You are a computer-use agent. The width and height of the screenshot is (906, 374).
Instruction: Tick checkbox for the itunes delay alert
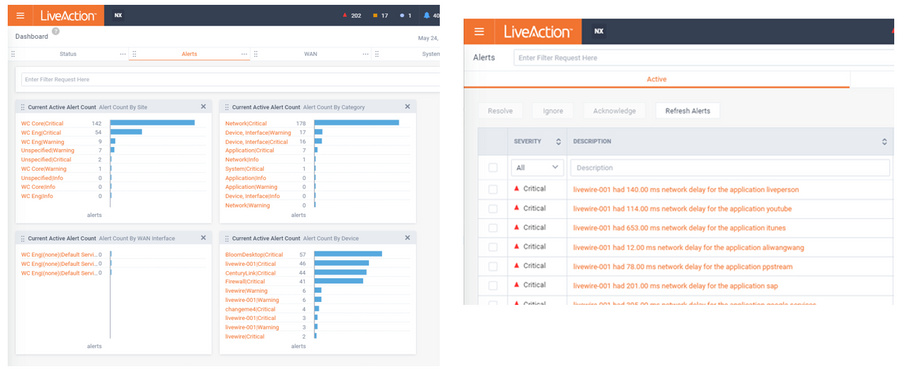493,228
